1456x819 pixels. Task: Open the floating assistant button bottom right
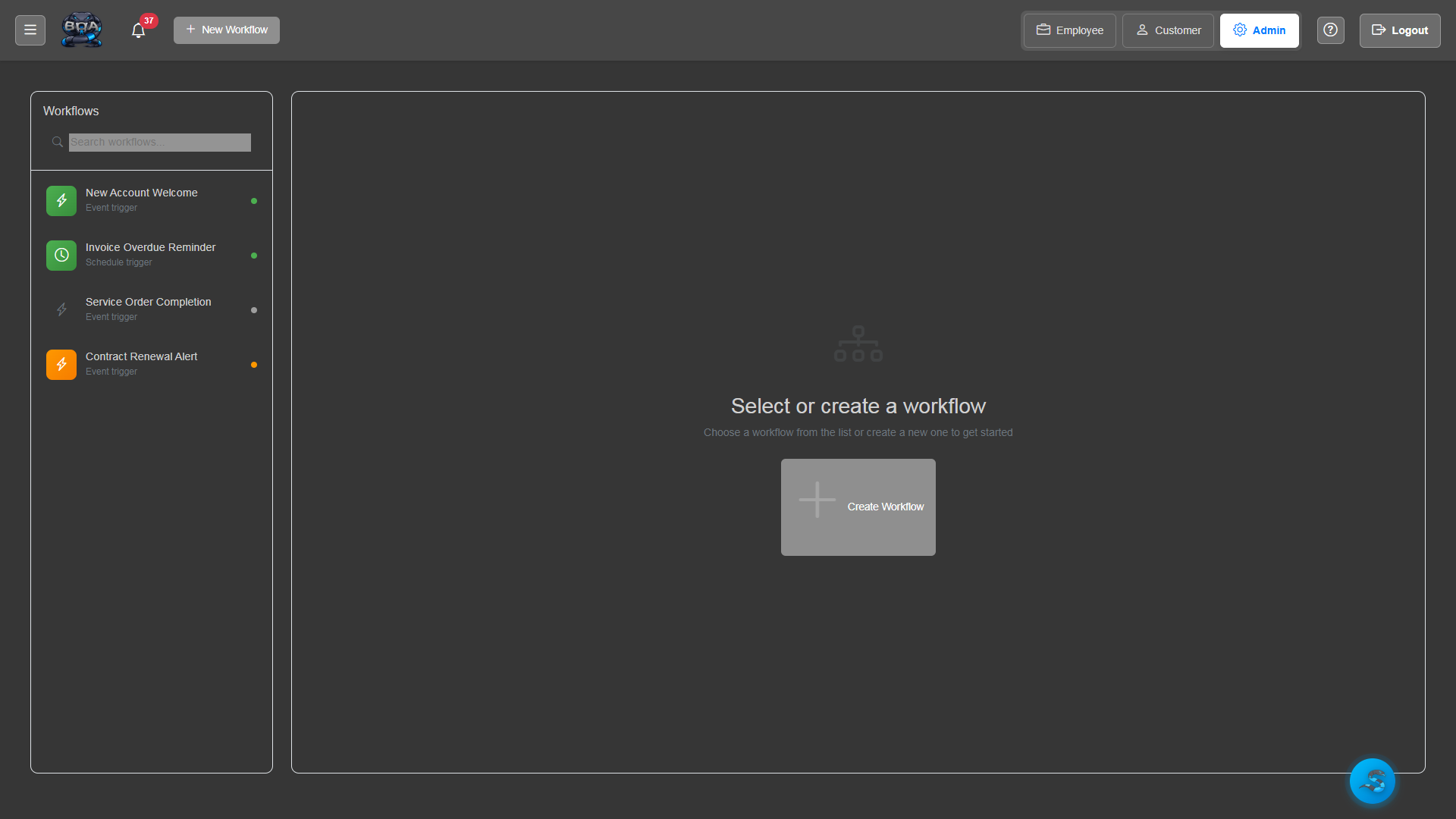tap(1372, 780)
